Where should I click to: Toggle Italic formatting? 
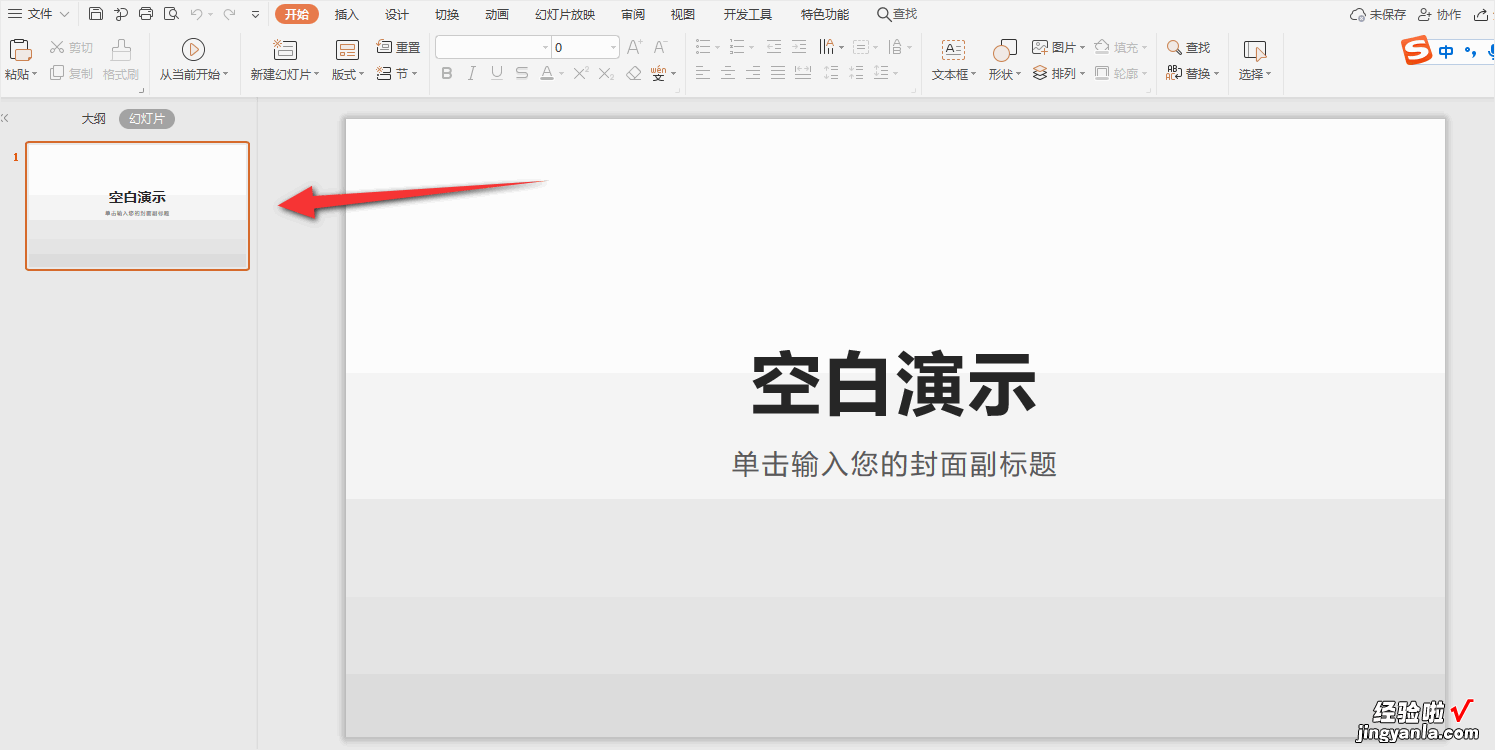[471, 73]
